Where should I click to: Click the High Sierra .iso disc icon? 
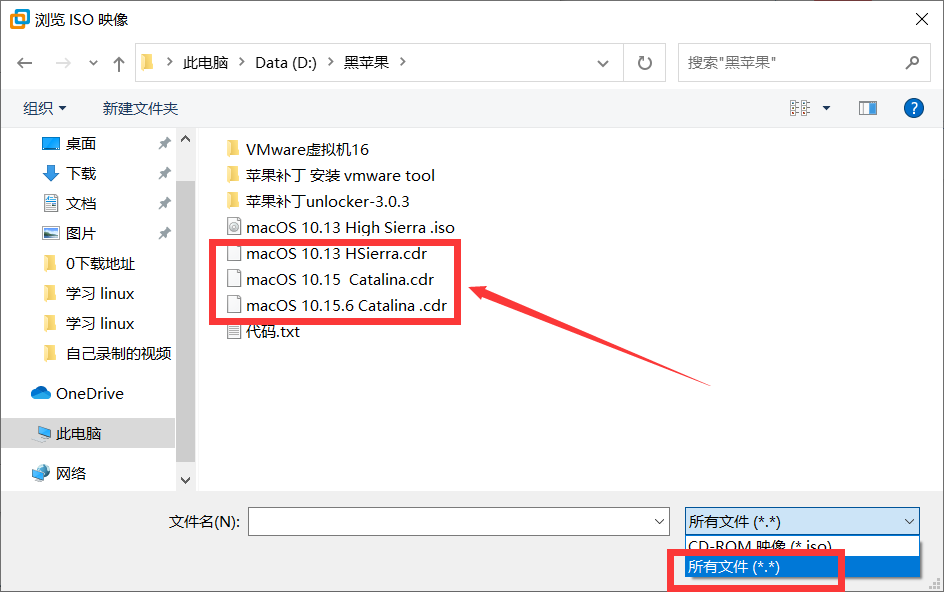coord(234,227)
